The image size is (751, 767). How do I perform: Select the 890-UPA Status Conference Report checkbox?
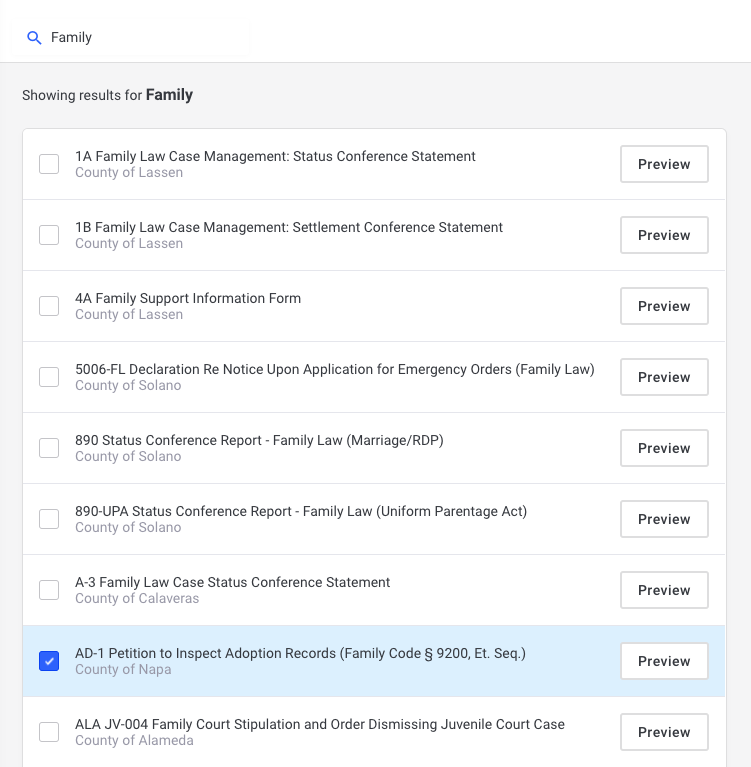pyautogui.click(x=49, y=519)
